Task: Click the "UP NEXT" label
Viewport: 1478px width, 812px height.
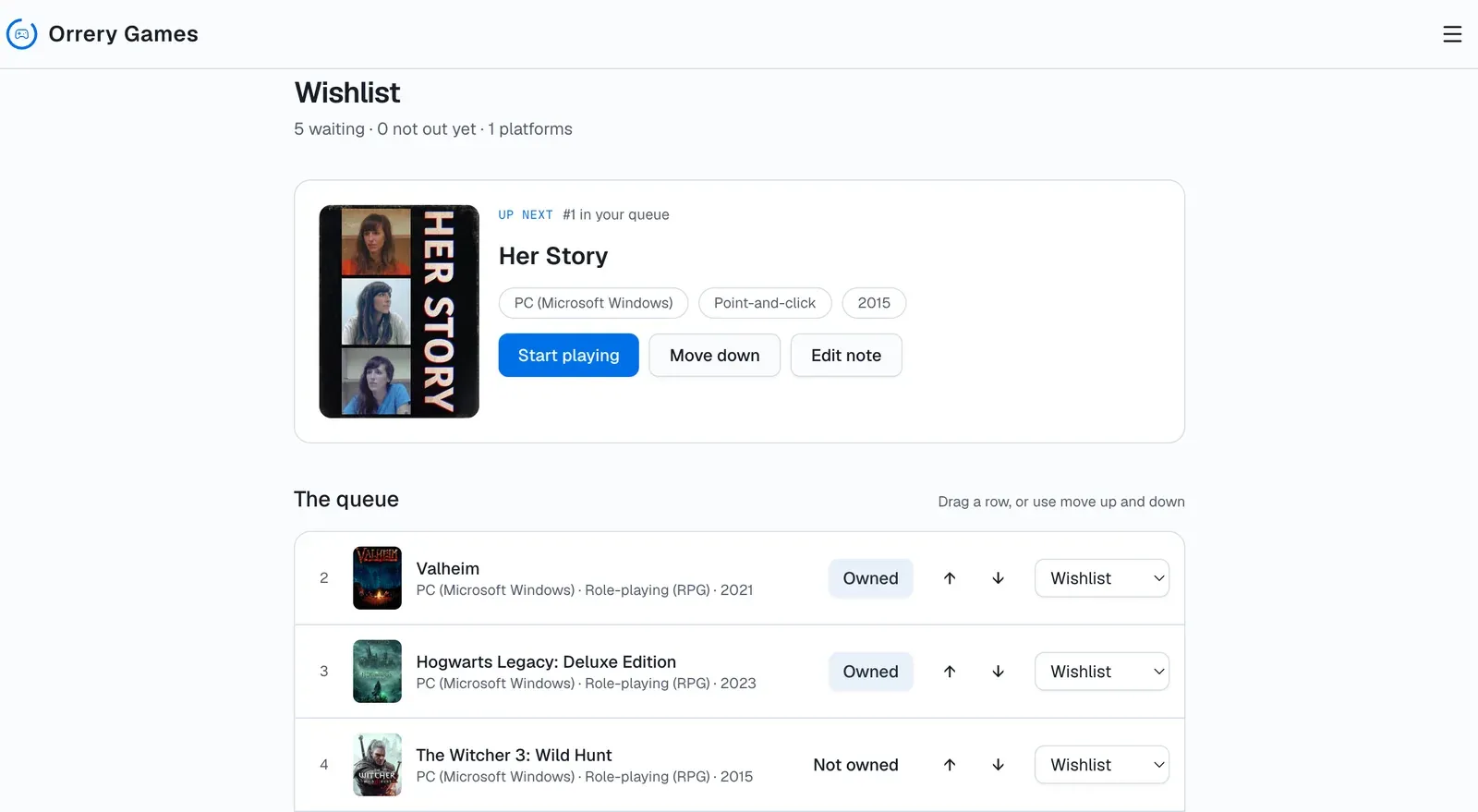Action: (526, 214)
